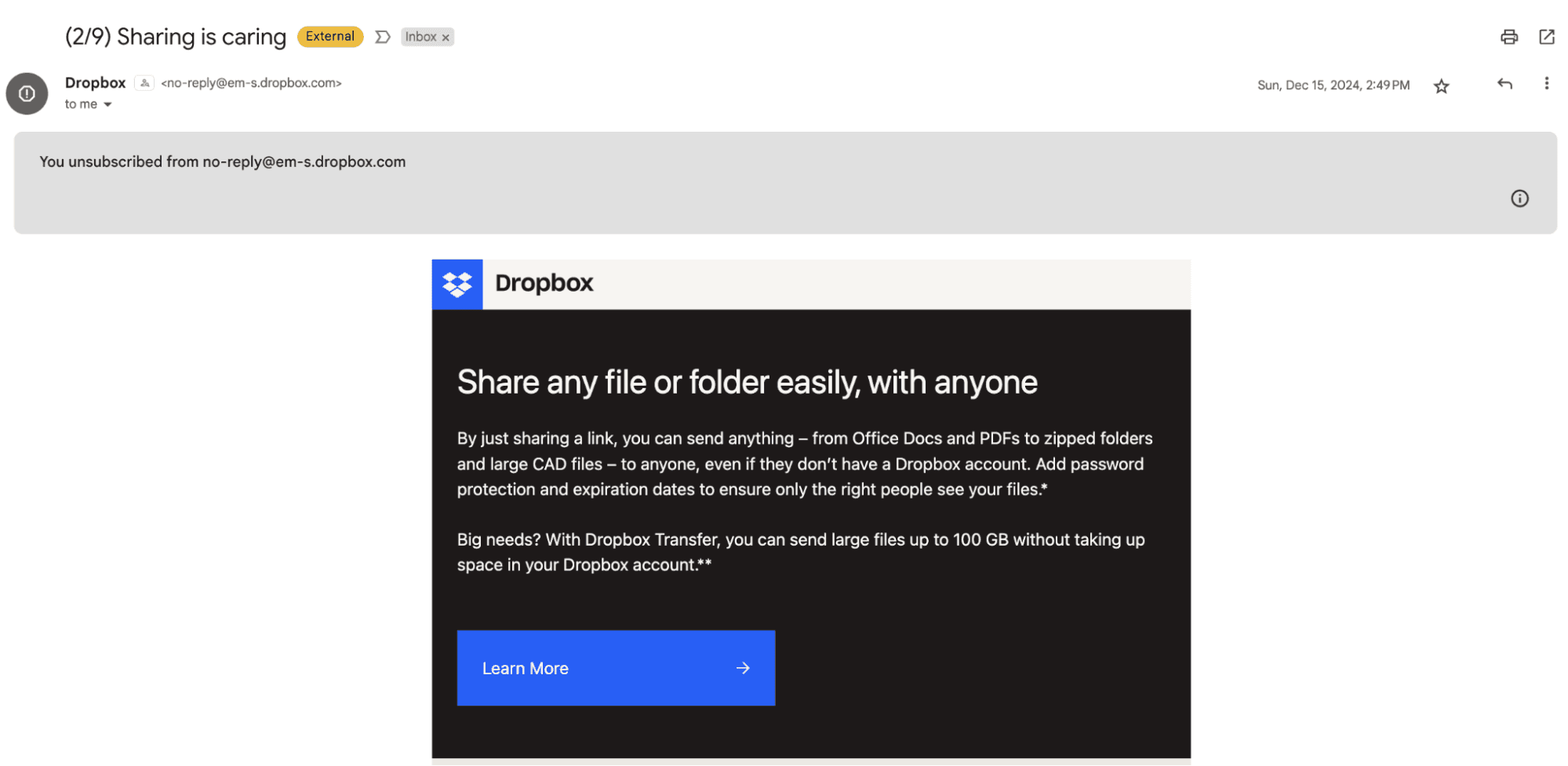The image size is (1568, 766).
Task: Click the blocked sender avatar
Action: coord(27,93)
